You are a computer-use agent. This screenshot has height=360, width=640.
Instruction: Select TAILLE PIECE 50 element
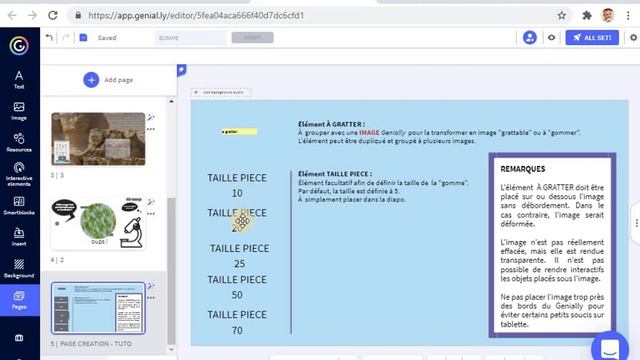[237, 287]
